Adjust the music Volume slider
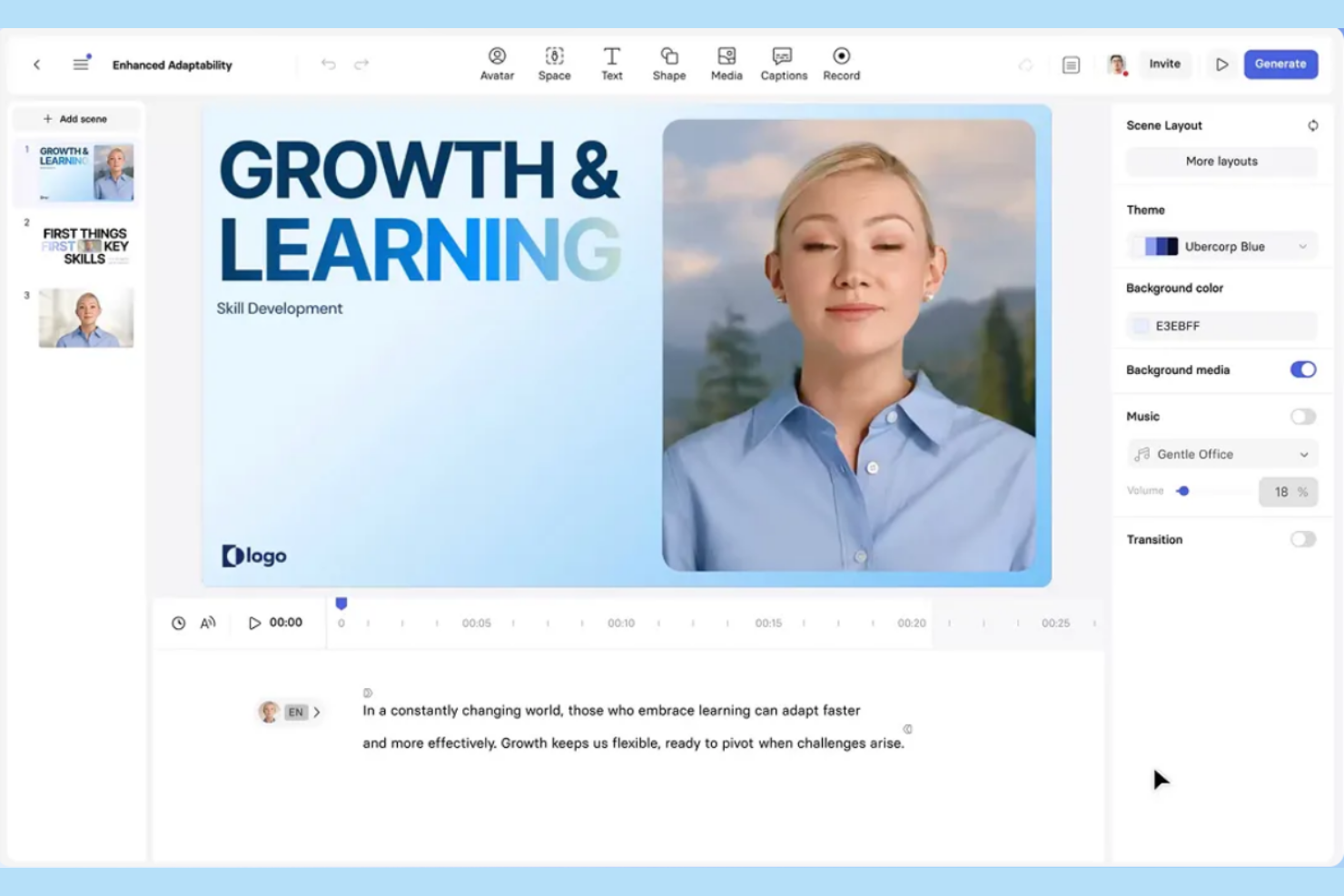The height and width of the screenshot is (896, 1344). pos(1183,490)
